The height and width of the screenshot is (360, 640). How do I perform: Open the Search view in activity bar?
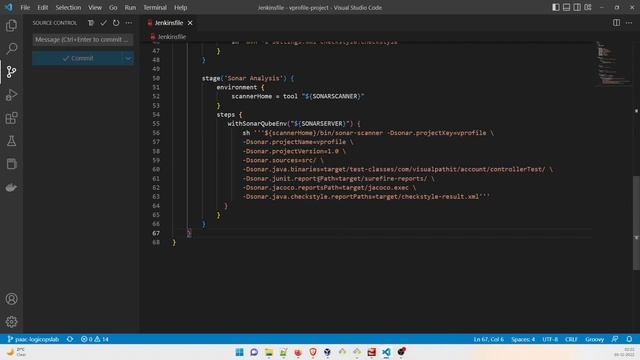click(x=11, y=49)
